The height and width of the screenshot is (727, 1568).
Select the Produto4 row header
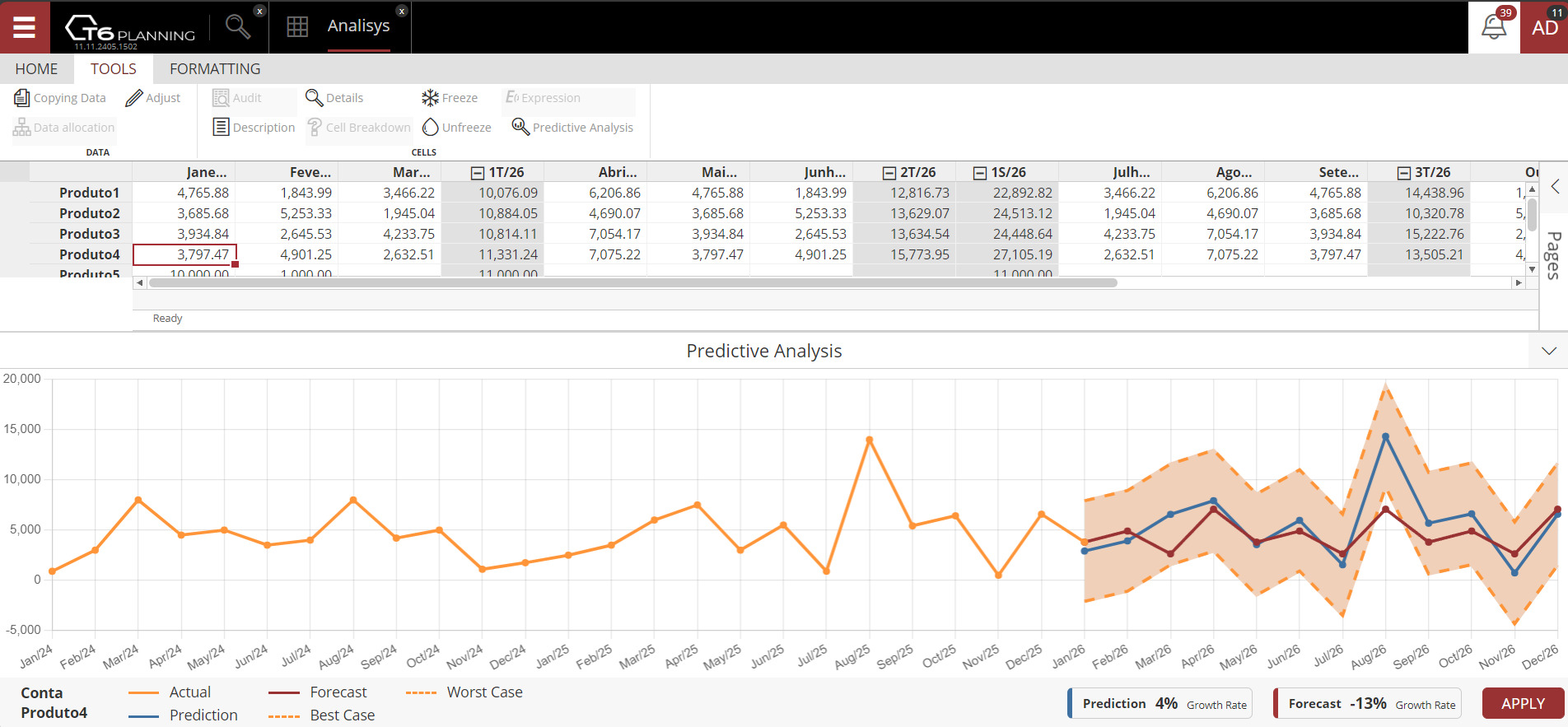tap(81, 254)
